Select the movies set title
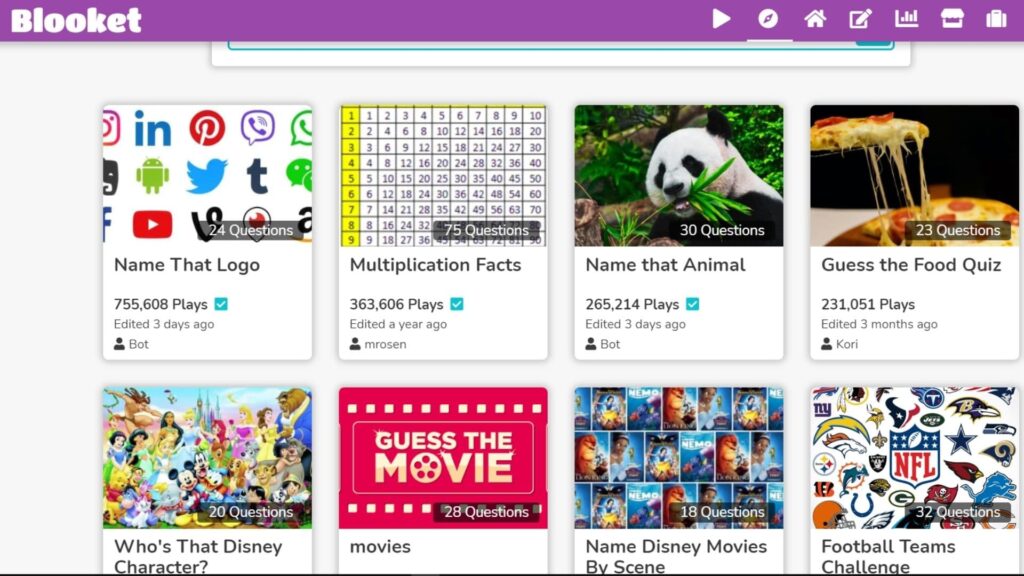Viewport: 1024px width, 576px height. (380, 547)
